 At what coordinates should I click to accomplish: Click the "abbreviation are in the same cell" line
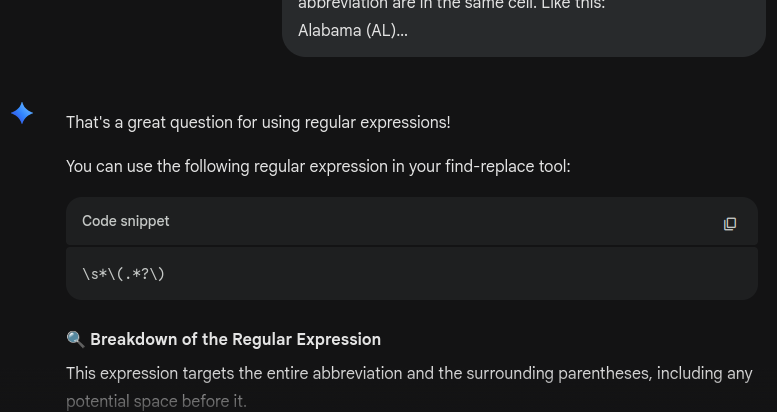coord(451,5)
